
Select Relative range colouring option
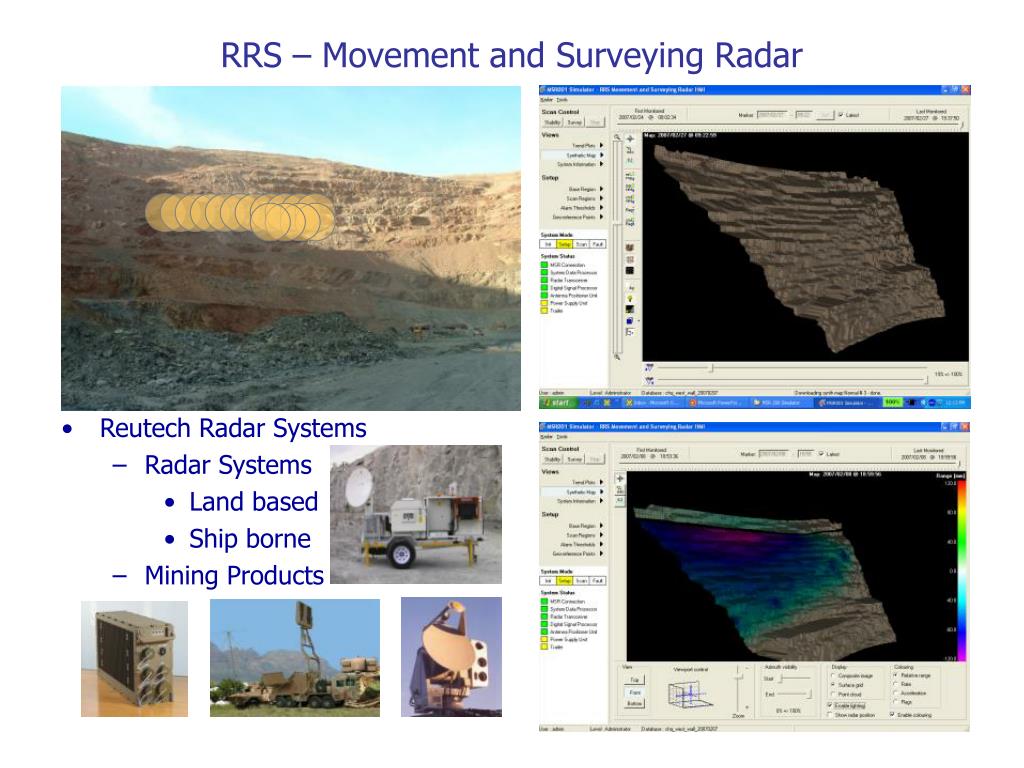(895, 675)
